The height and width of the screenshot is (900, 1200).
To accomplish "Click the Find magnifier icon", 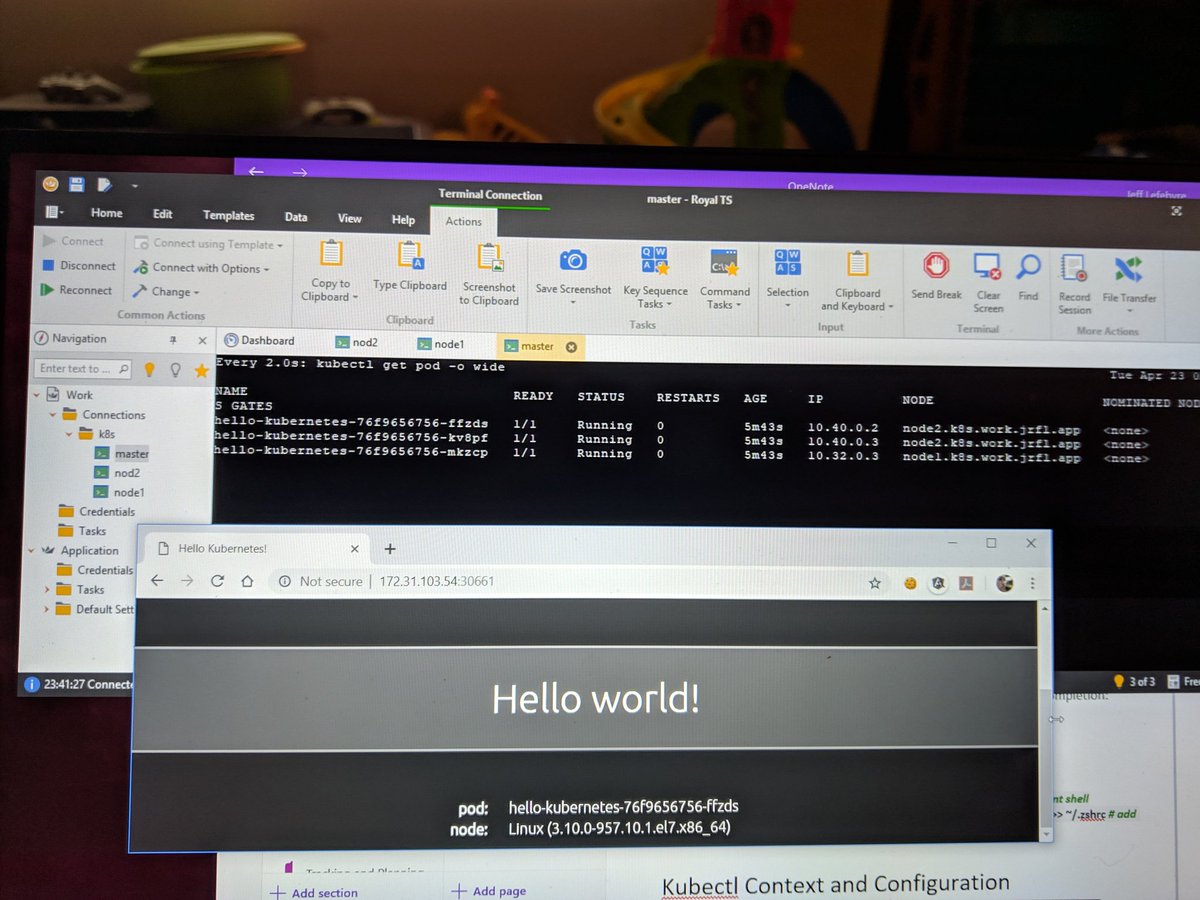I will (1028, 267).
